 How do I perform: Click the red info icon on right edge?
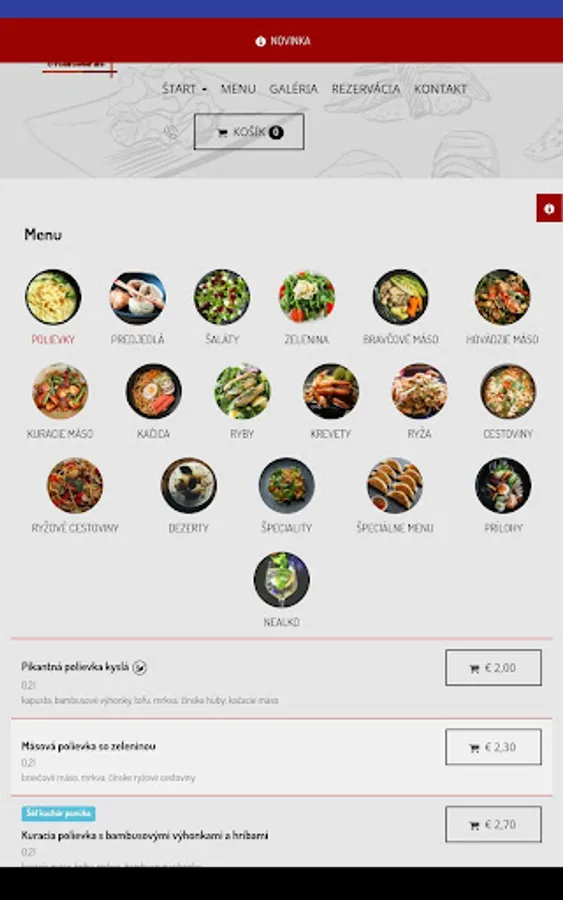click(549, 208)
